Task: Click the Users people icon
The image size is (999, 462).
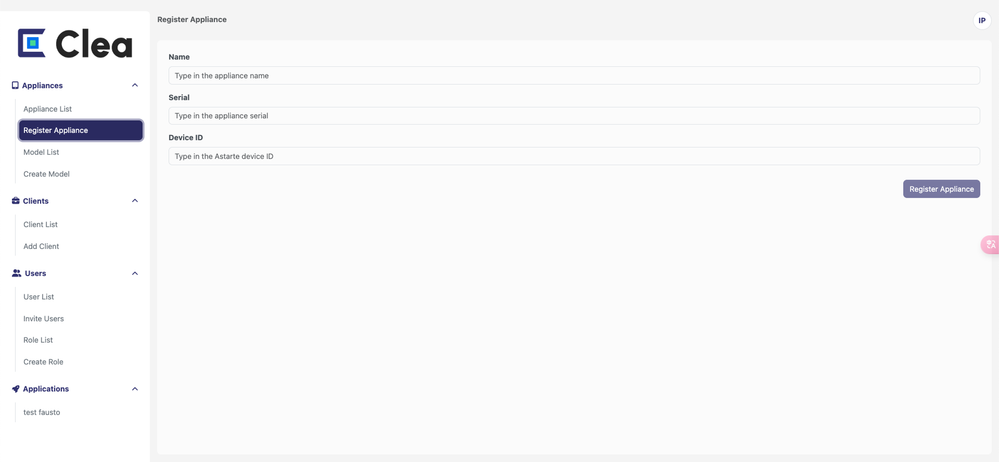Action: pos(16,273)
